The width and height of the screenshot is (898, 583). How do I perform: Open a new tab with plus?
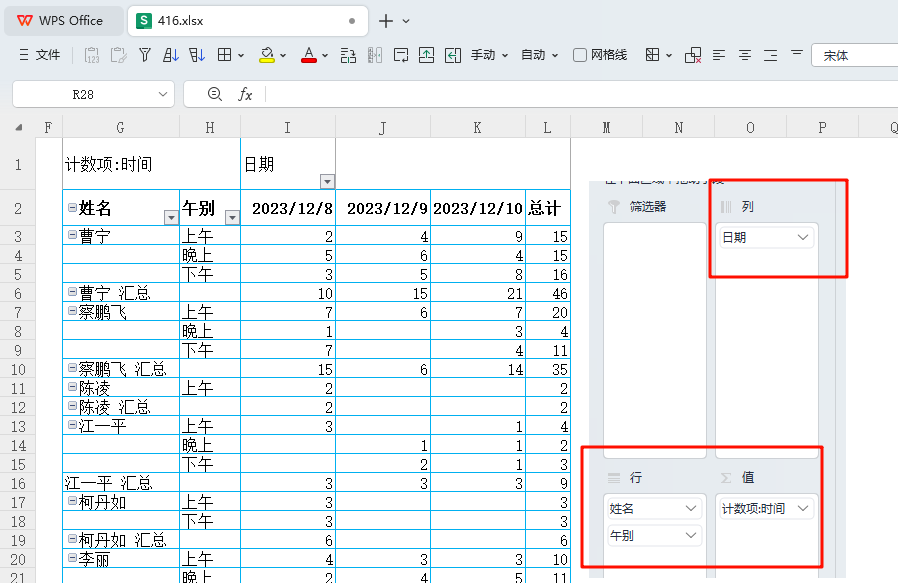386,21
